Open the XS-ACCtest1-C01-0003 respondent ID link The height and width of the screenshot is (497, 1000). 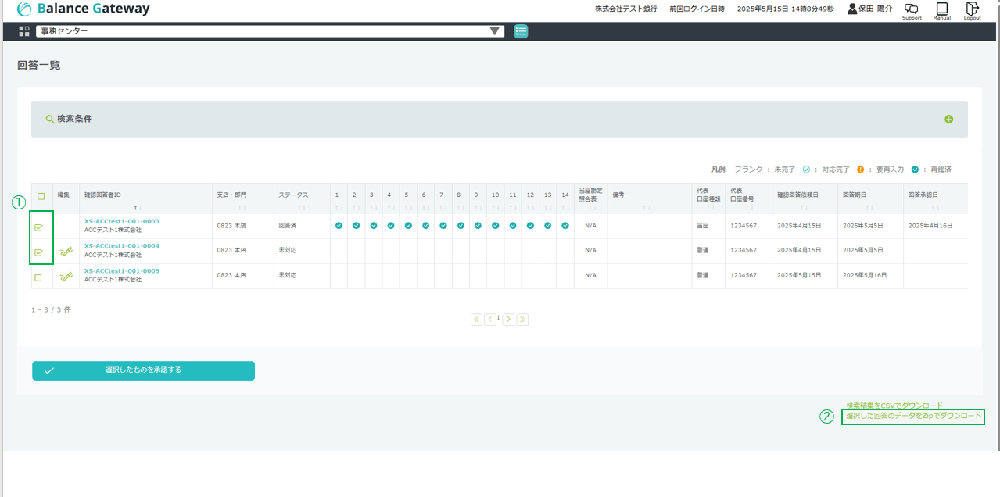pos(122,221)
